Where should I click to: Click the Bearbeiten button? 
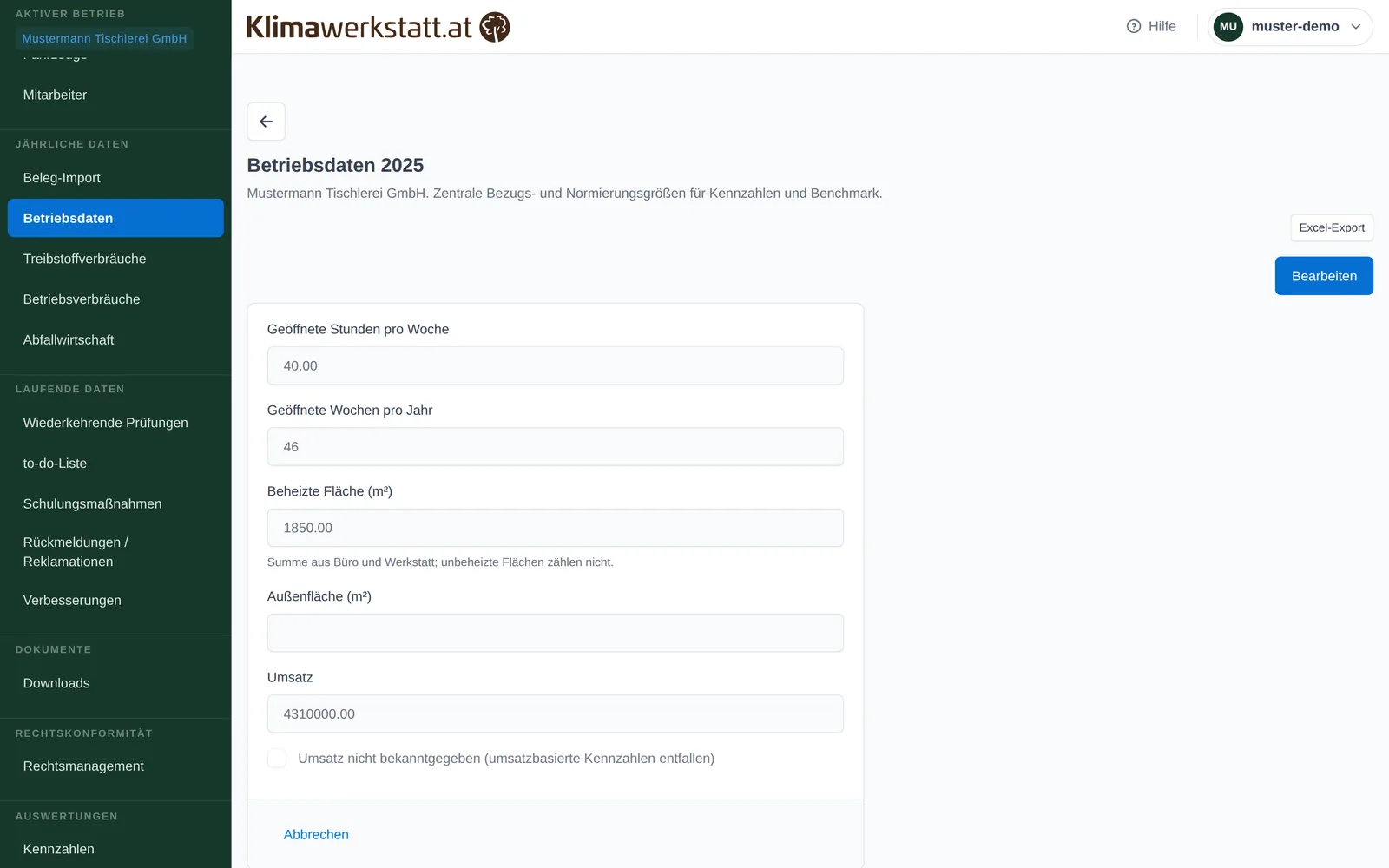point(1324,276)
